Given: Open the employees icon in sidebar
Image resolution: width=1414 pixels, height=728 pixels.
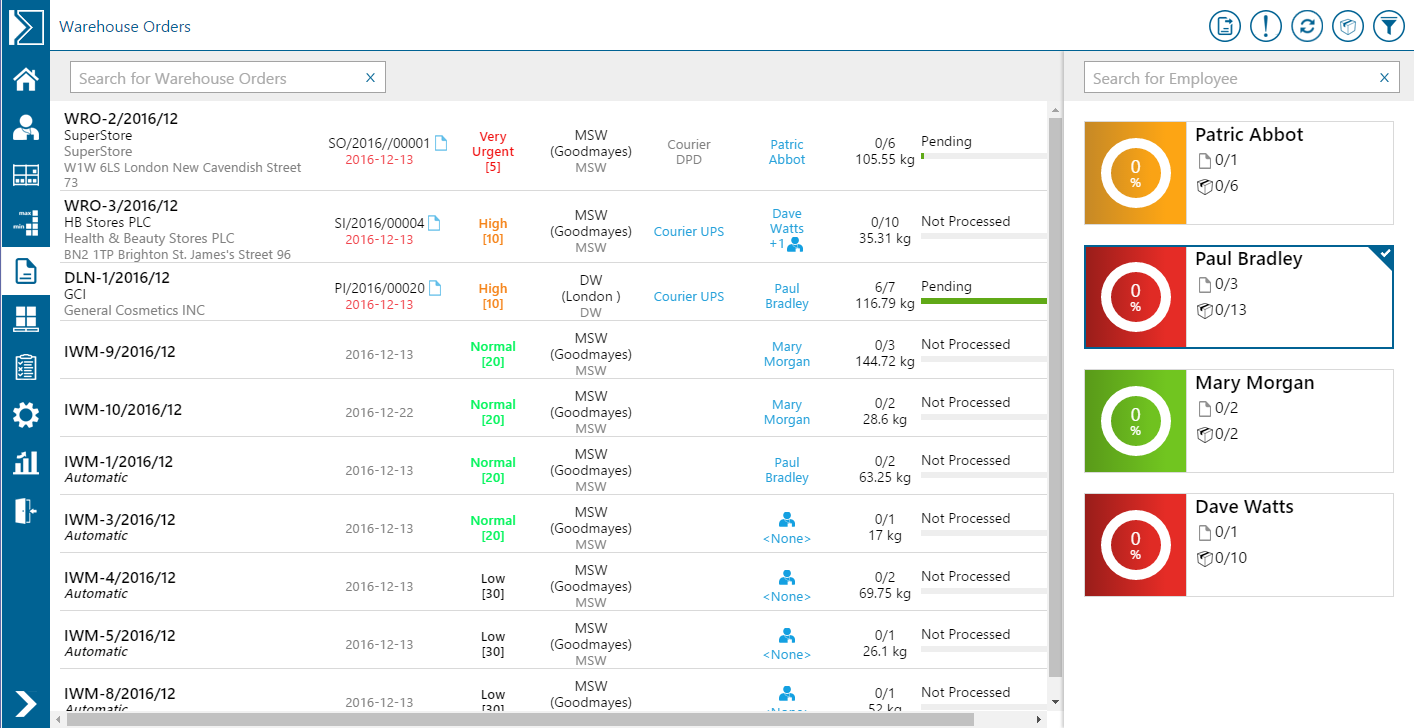Looking at the screenshot, I should (25, 127).
